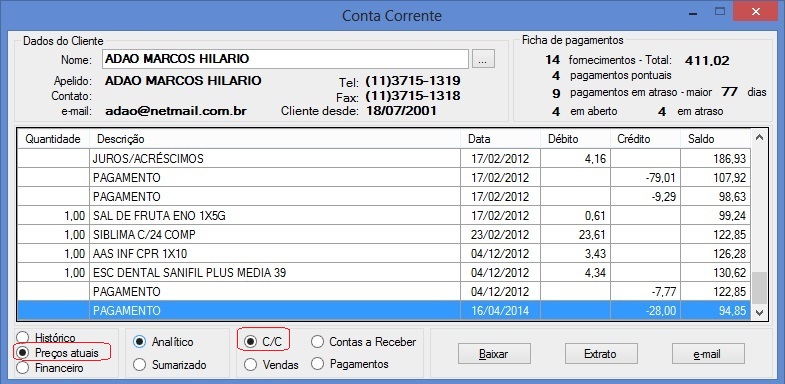Select ESC DENTAL SANIFIL PLUS MEDIA 39 row

click(384, 273)
